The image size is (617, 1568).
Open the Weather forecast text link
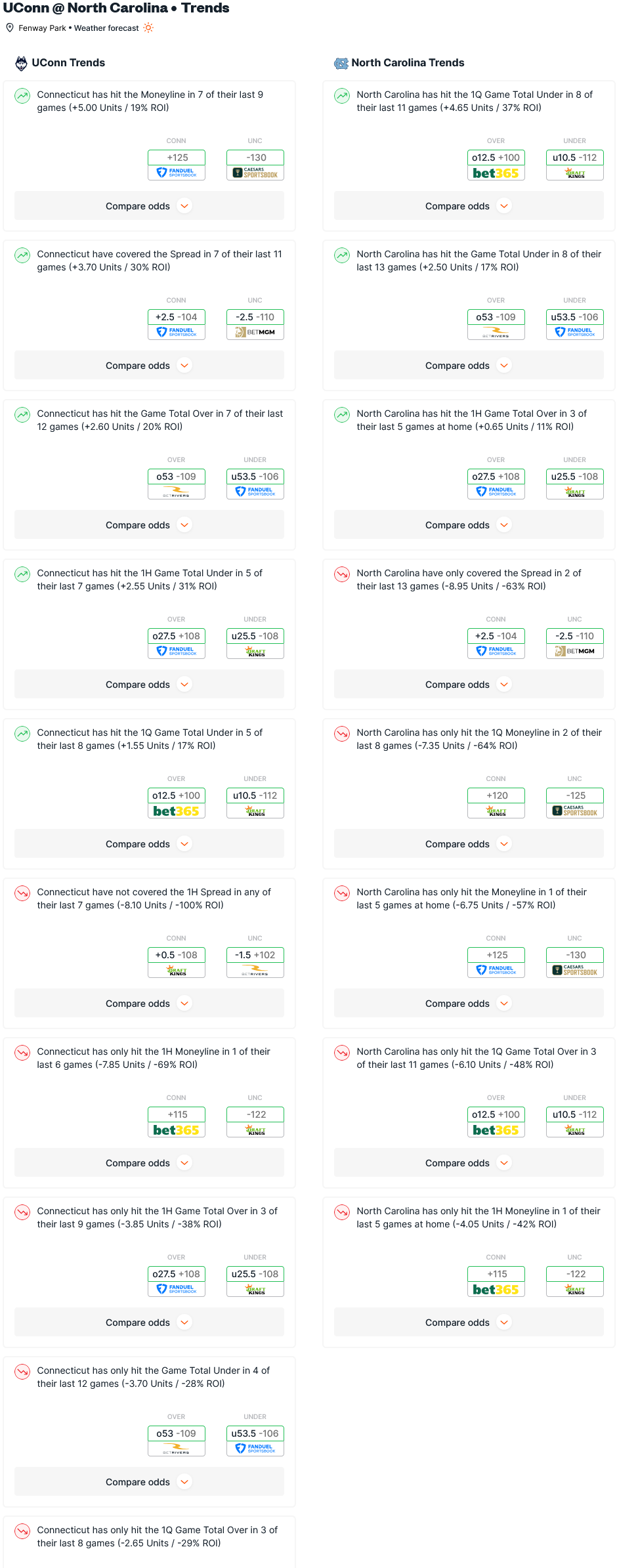(106, 28)
